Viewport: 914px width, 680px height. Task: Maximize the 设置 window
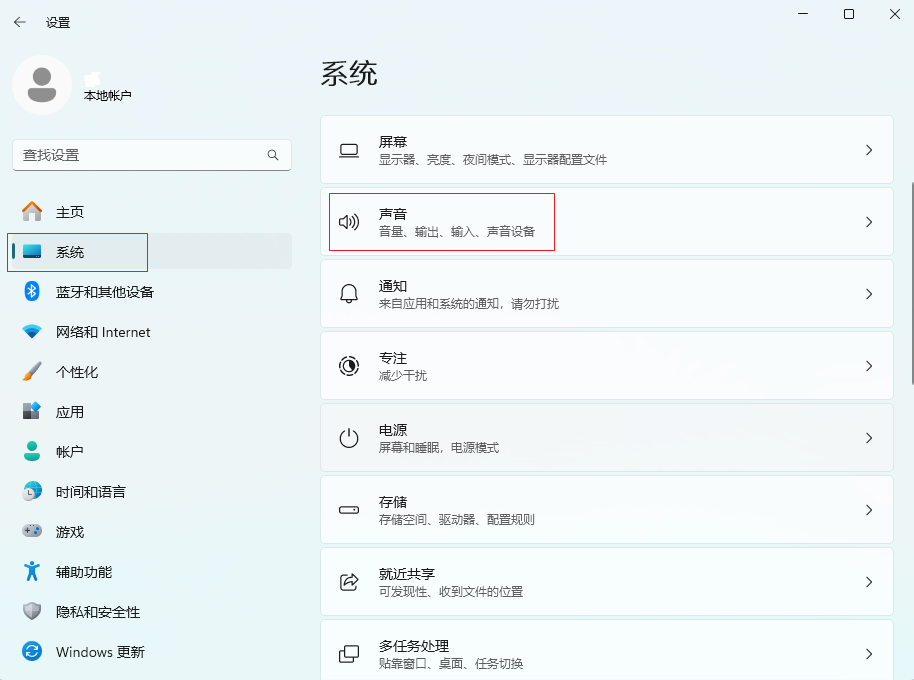pos(849,14)
